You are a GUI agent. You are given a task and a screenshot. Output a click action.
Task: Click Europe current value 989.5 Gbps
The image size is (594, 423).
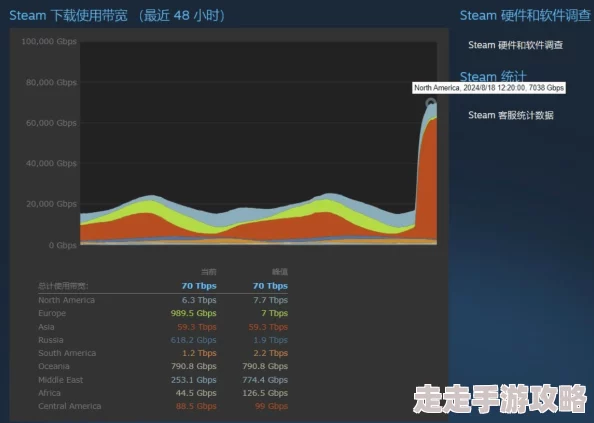coord(193,313)
